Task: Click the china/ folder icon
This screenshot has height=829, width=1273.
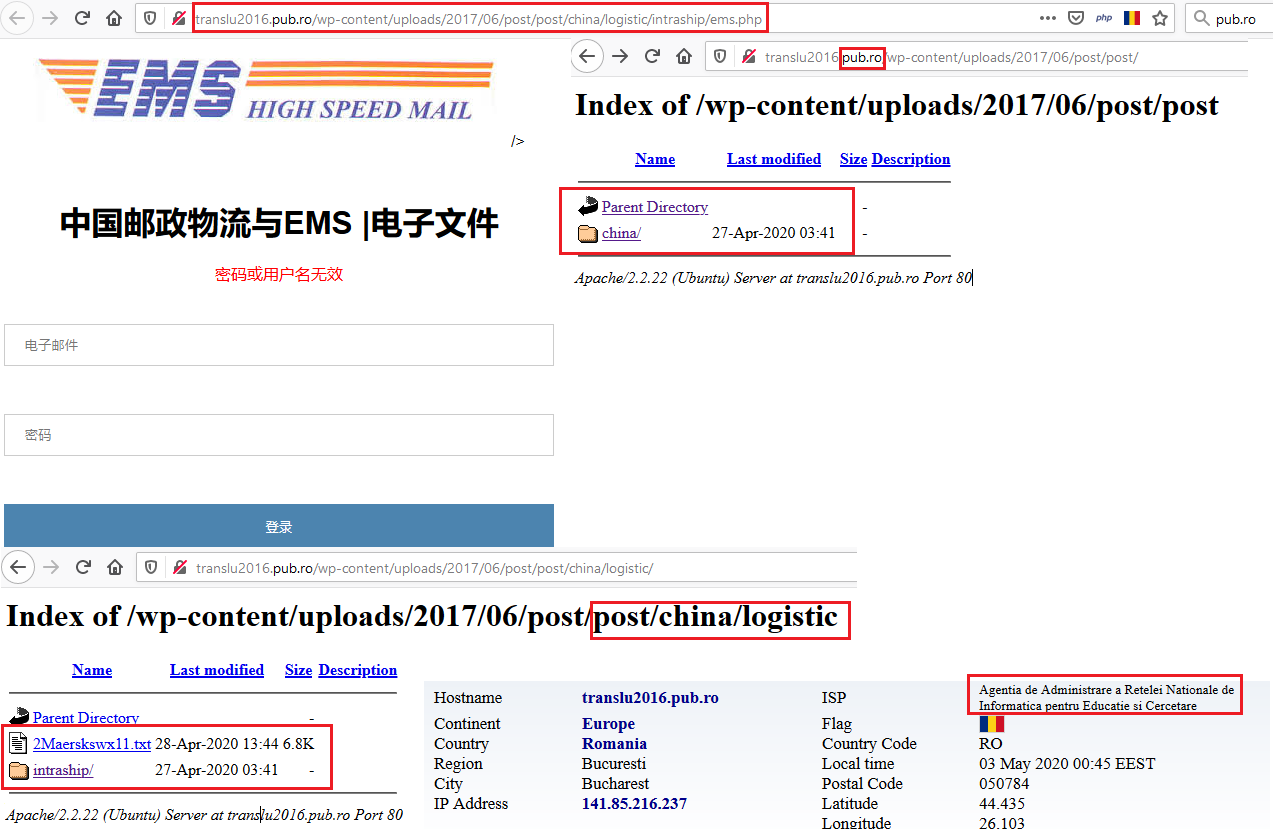Action: point(588,234)
